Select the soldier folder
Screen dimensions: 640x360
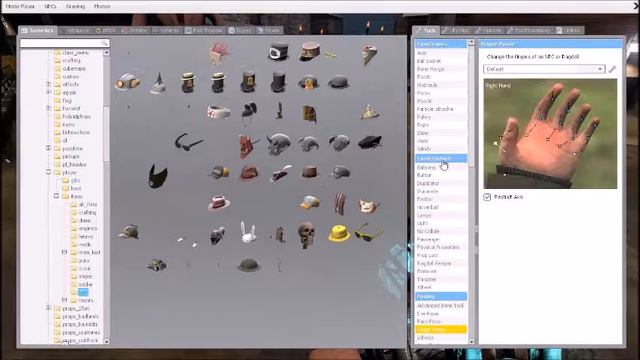pos(85,284)
